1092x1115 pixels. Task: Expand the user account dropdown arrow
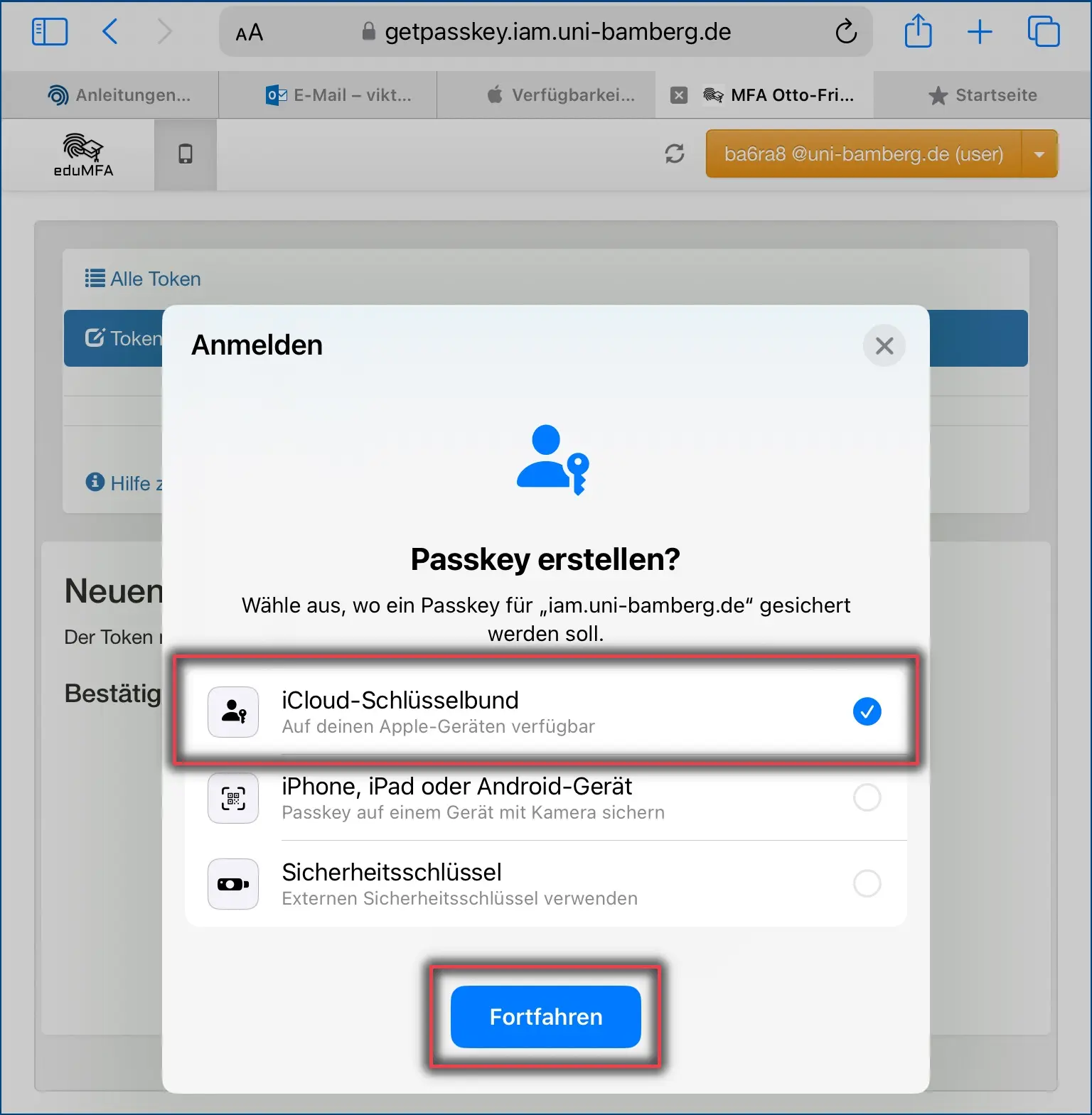[x=1039, y=153]
